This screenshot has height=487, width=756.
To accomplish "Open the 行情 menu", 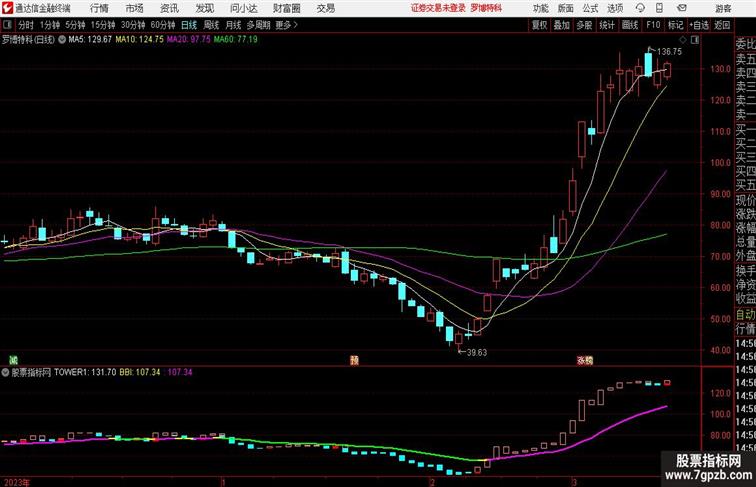I will click(99, 8).
